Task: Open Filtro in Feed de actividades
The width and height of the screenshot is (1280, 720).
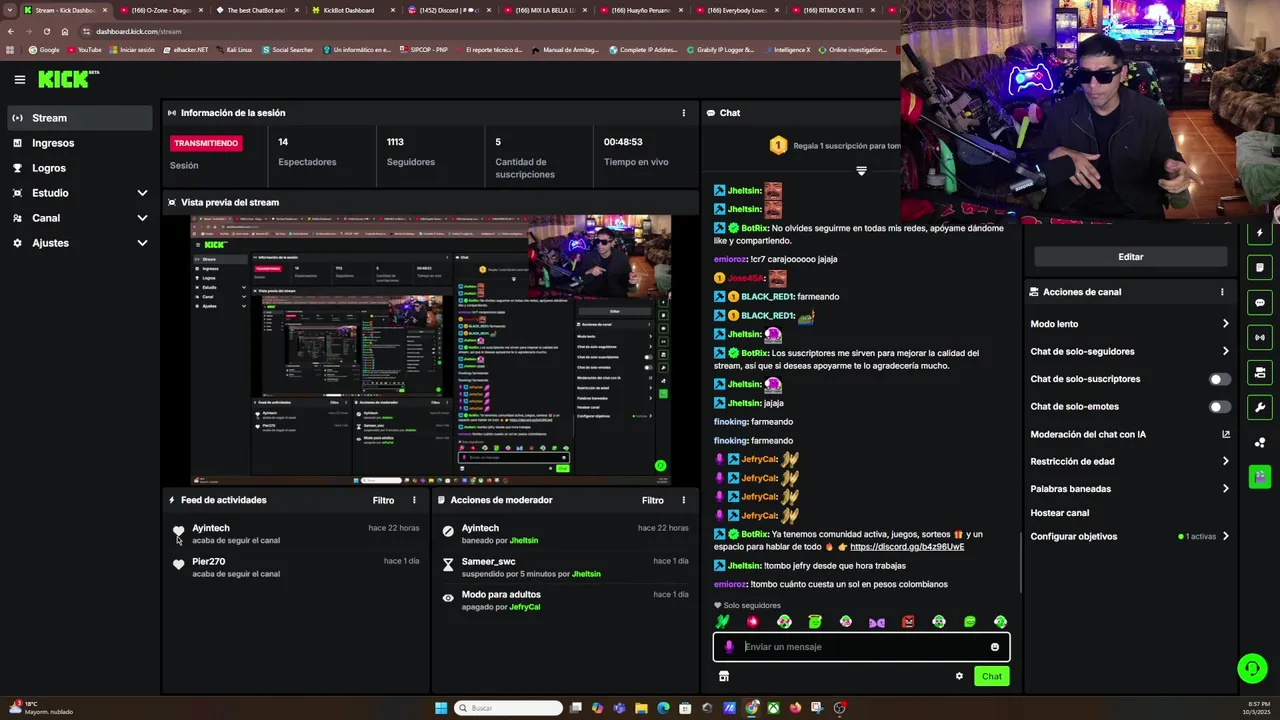Action: click(383, 500)
